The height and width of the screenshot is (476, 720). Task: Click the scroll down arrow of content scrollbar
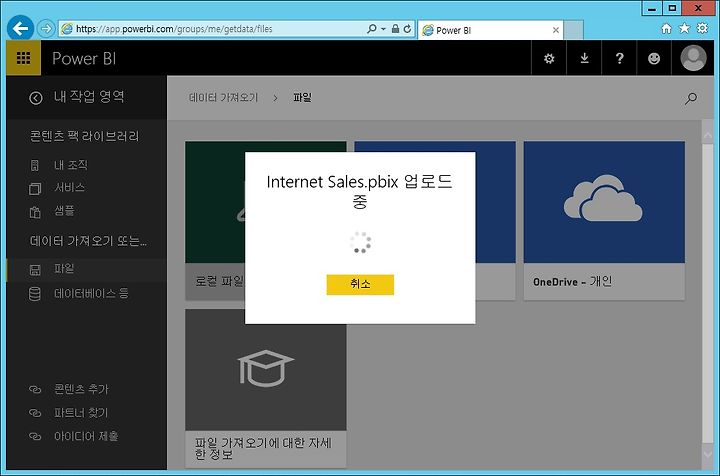tap(707, 455)
